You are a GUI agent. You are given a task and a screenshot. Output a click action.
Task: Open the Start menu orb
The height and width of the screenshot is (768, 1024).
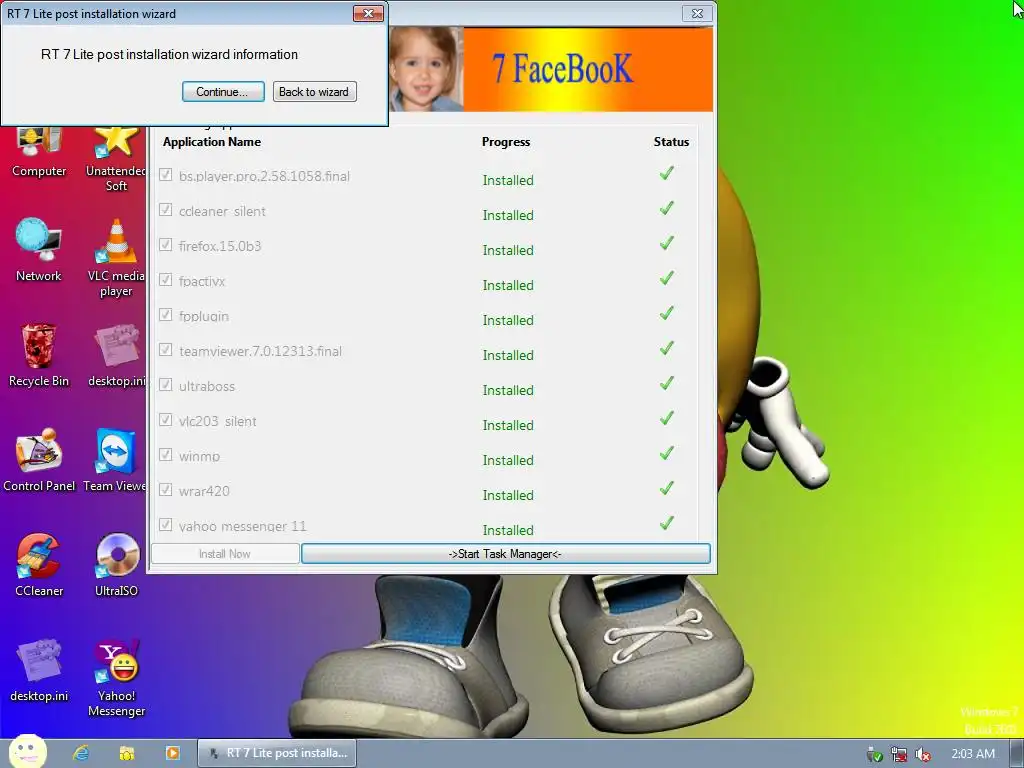(x=27, y=752)
